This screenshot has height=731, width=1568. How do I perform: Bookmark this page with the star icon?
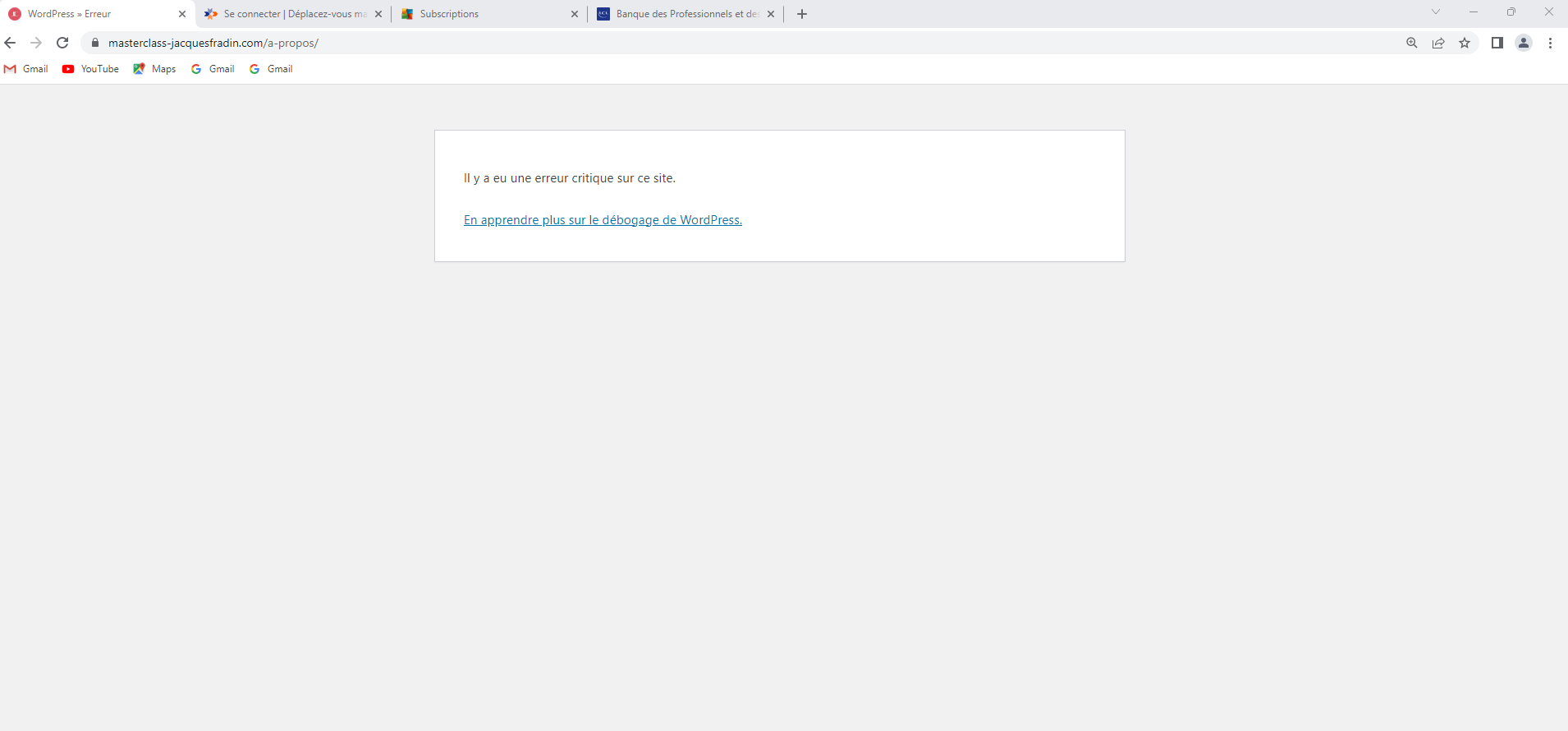[1465, 43]
